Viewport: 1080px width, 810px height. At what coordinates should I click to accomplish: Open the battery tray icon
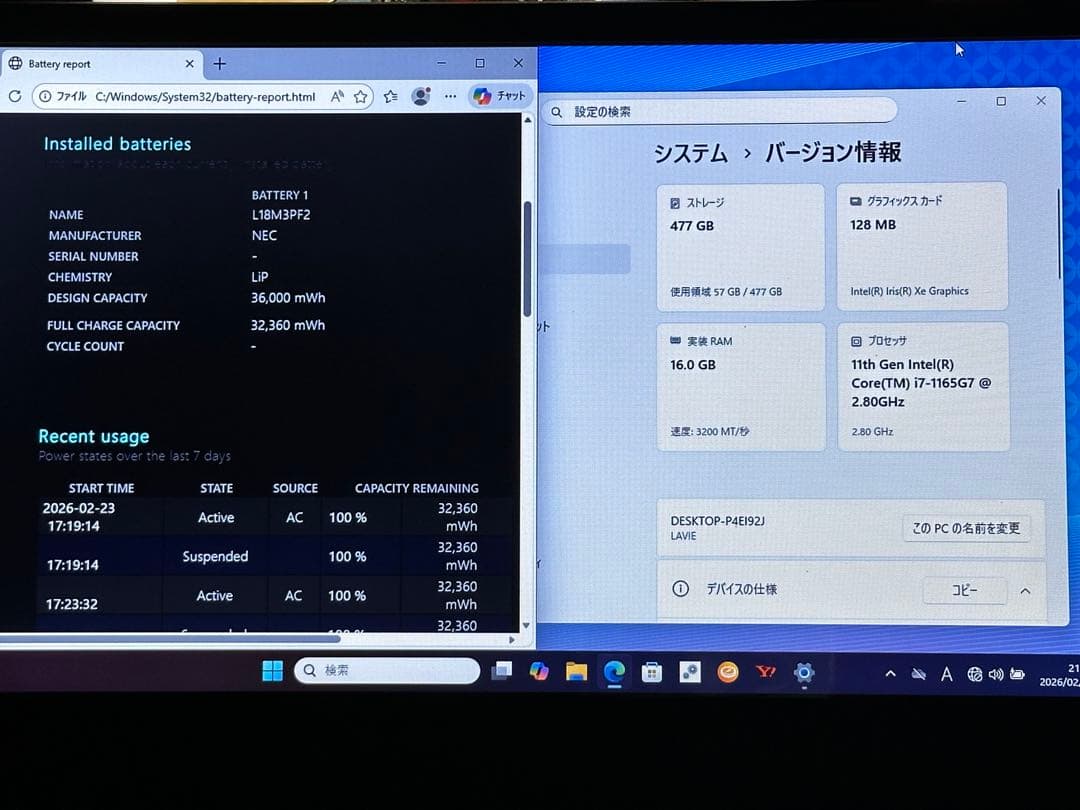[1017, 674]
